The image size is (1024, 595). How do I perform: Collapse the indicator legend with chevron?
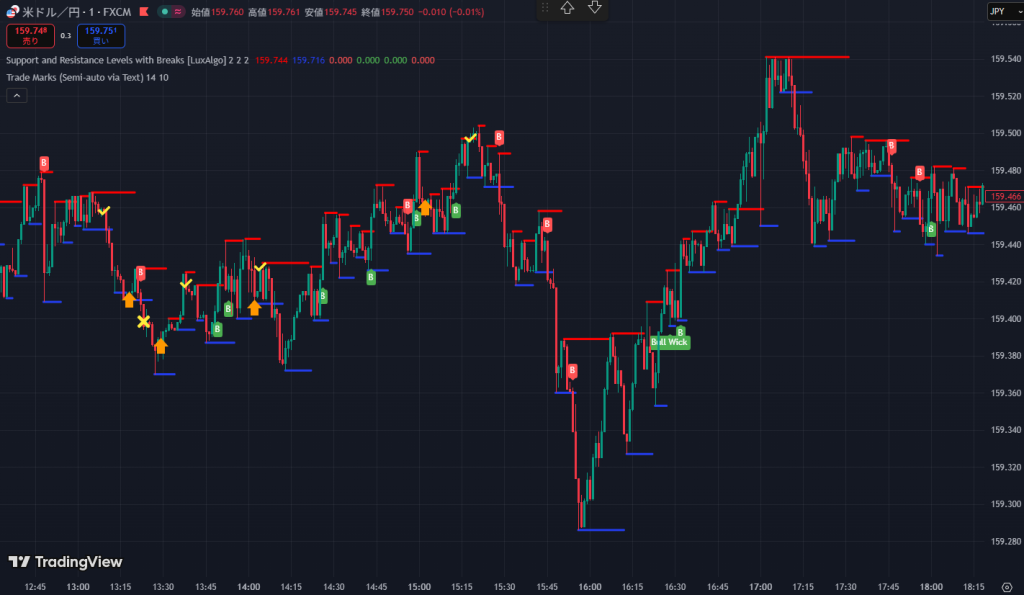[17, 95]
